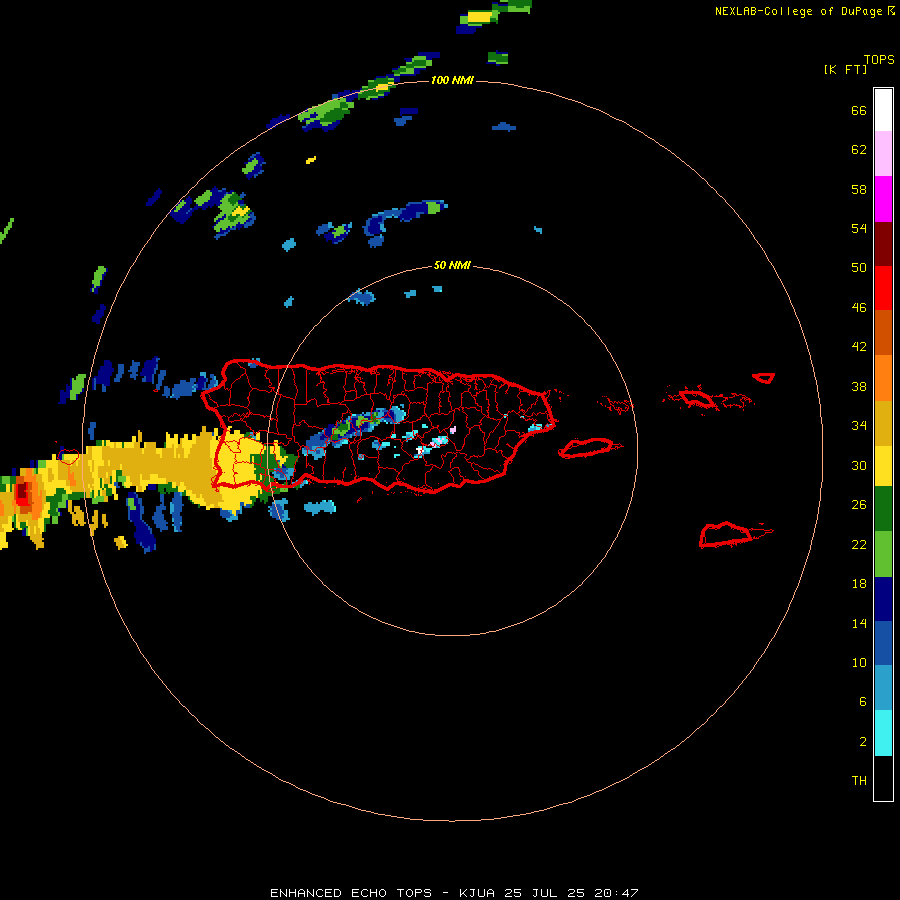Image resolution: width=900 pixels, height=900 pixels.
Task: Click the 62 value in the legend
Action: tap(859, 149)
